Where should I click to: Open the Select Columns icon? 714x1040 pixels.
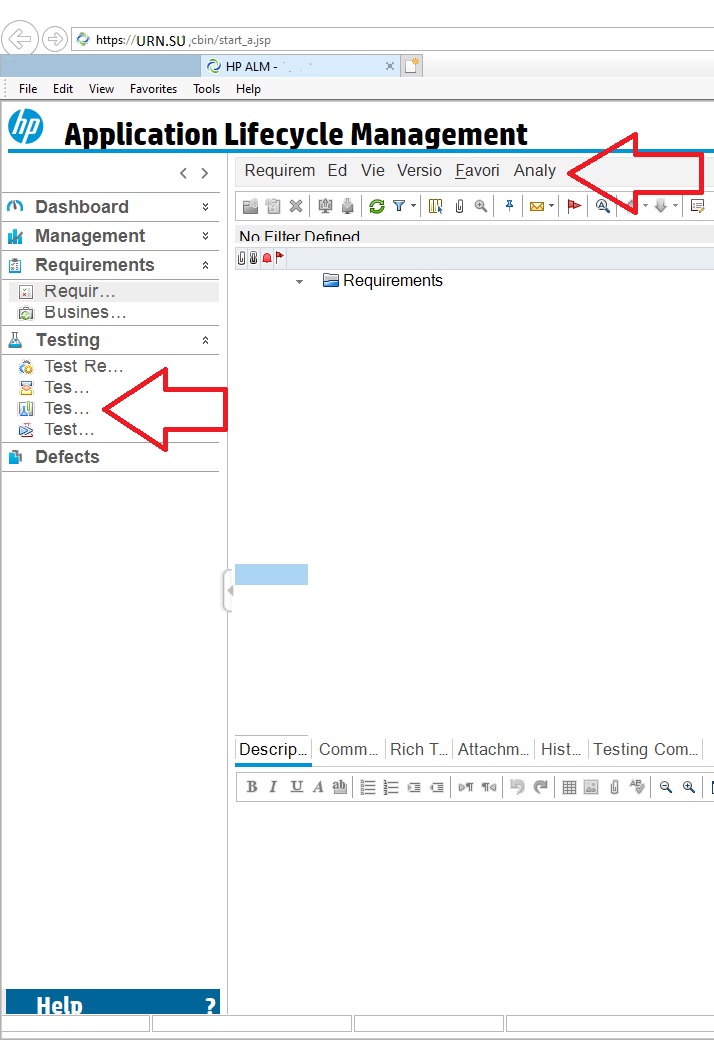pos(435,206)
